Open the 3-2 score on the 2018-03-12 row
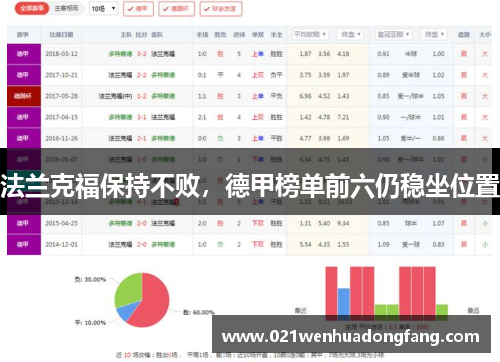The image size is (500, 362). (x=142, y=54)
